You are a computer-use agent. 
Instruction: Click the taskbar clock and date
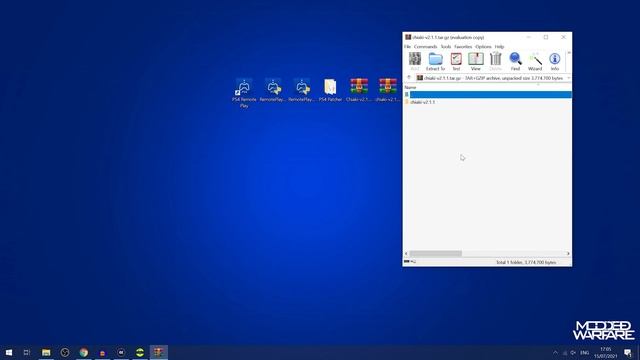point(606,353)
